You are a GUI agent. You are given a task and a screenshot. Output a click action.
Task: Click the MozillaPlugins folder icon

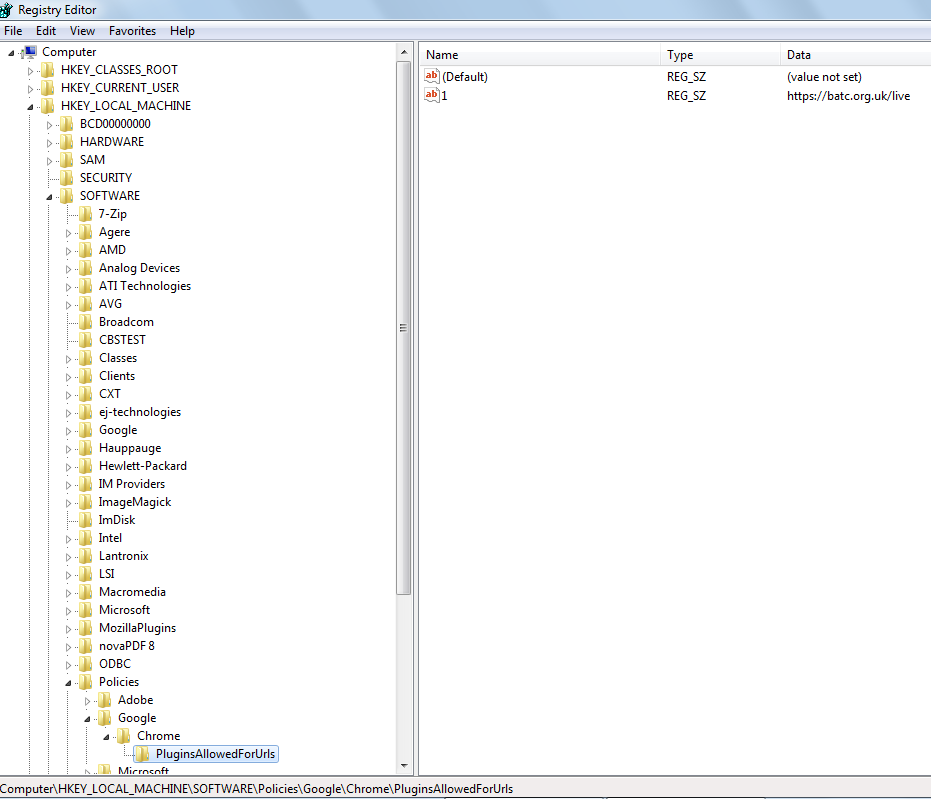coord(86,628)
